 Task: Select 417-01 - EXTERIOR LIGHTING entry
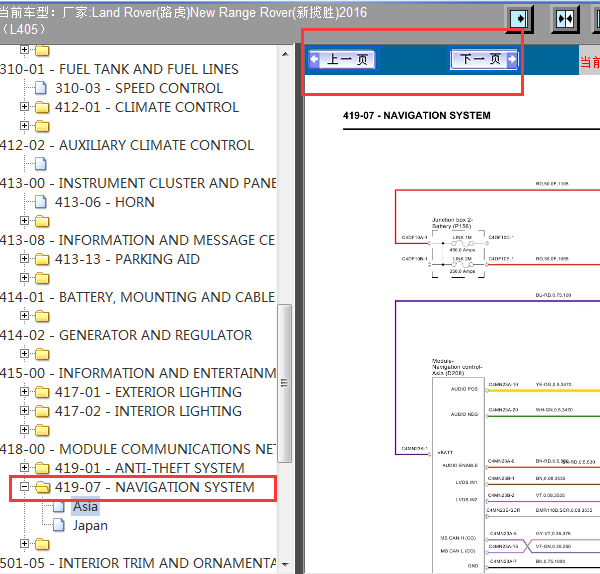tap(148, 392)
